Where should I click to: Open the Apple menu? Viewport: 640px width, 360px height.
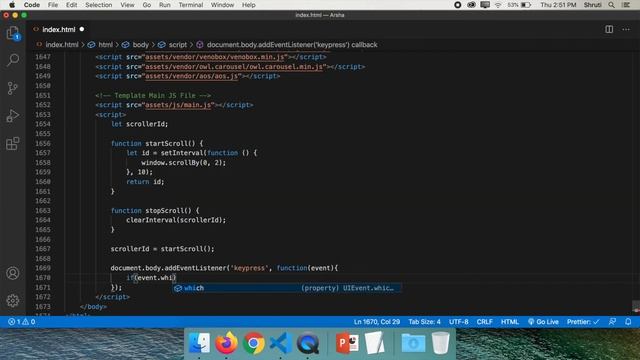[12, 5]
